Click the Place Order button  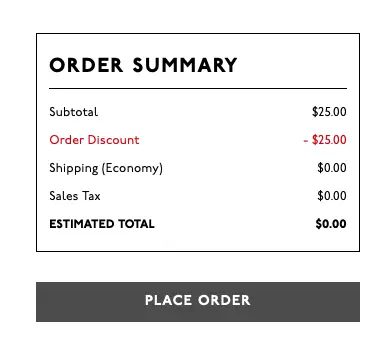[x=198, y=302]
